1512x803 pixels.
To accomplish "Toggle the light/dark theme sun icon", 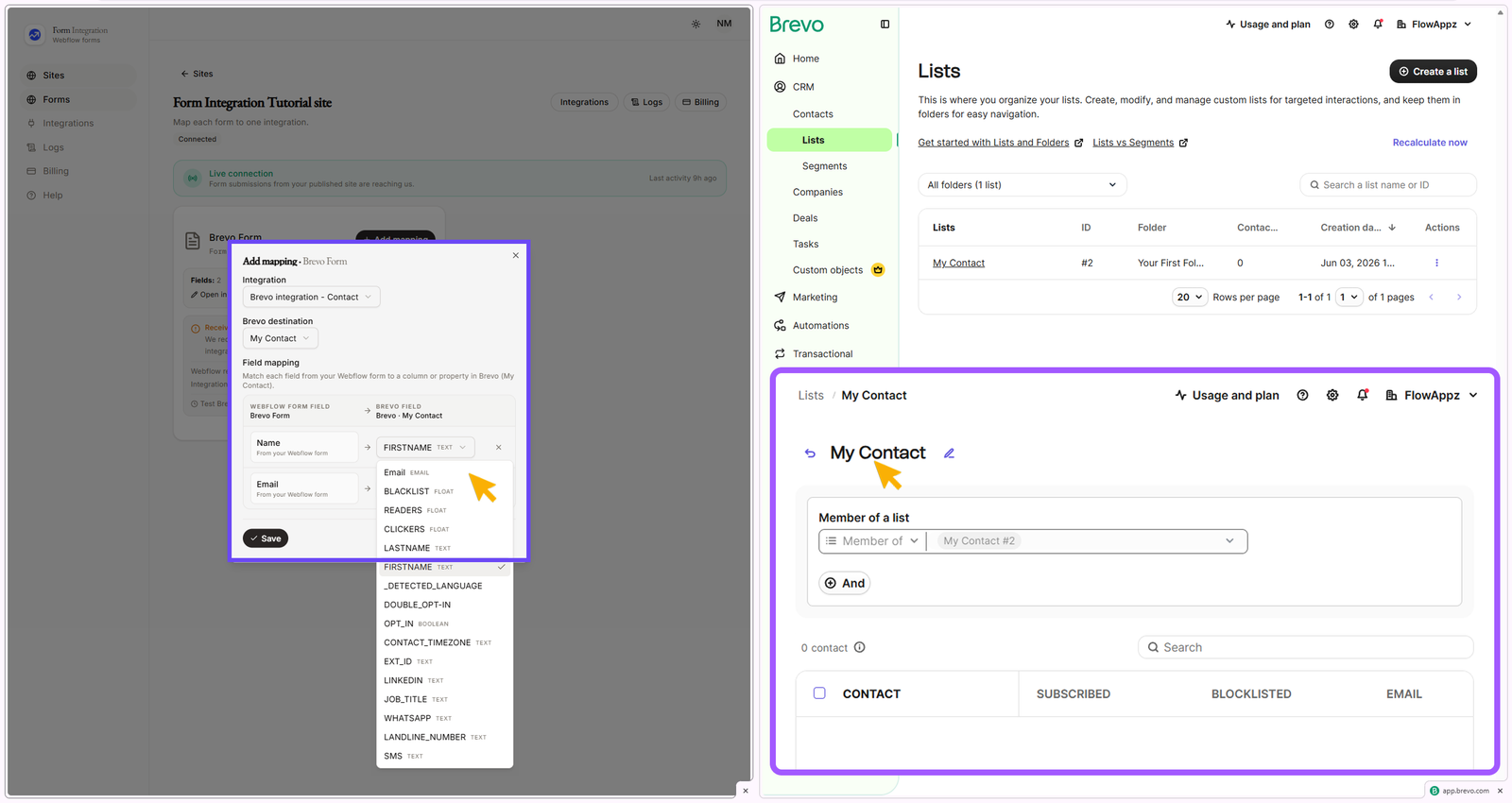I will tap(696, 24).
